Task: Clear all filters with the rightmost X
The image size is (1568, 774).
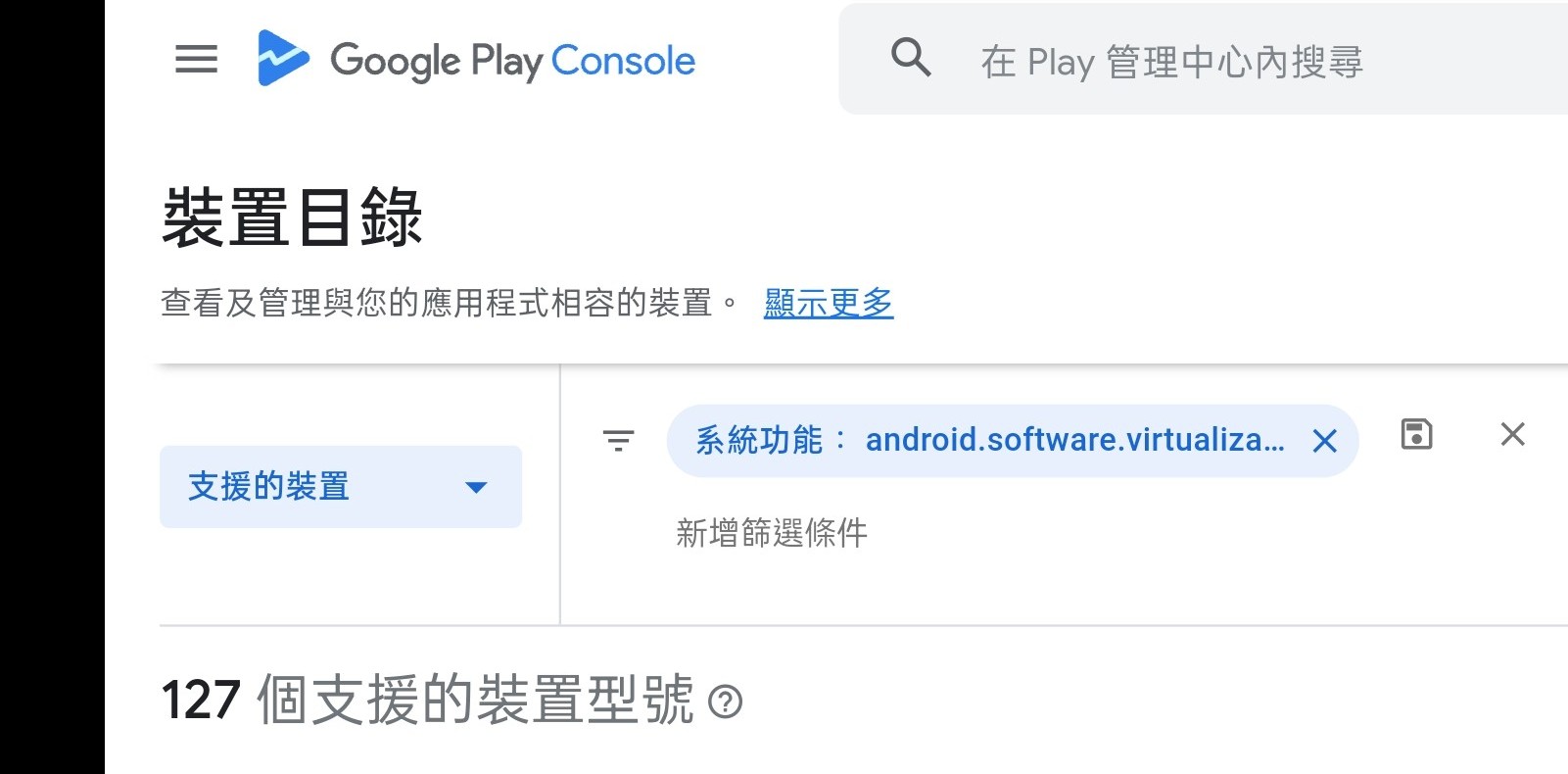Action: click(x=1512, y=434)
